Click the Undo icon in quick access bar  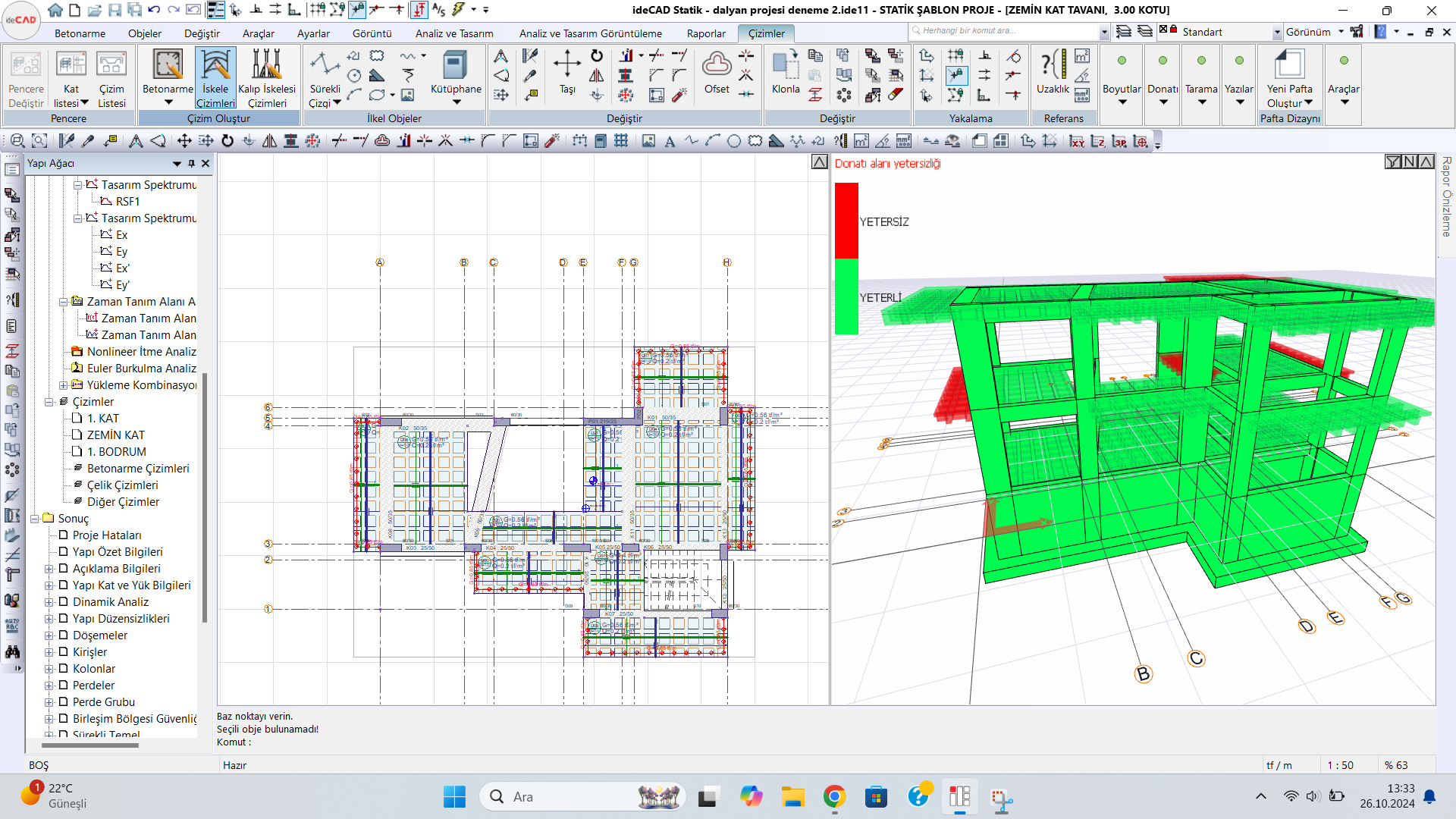coord(154,10)
